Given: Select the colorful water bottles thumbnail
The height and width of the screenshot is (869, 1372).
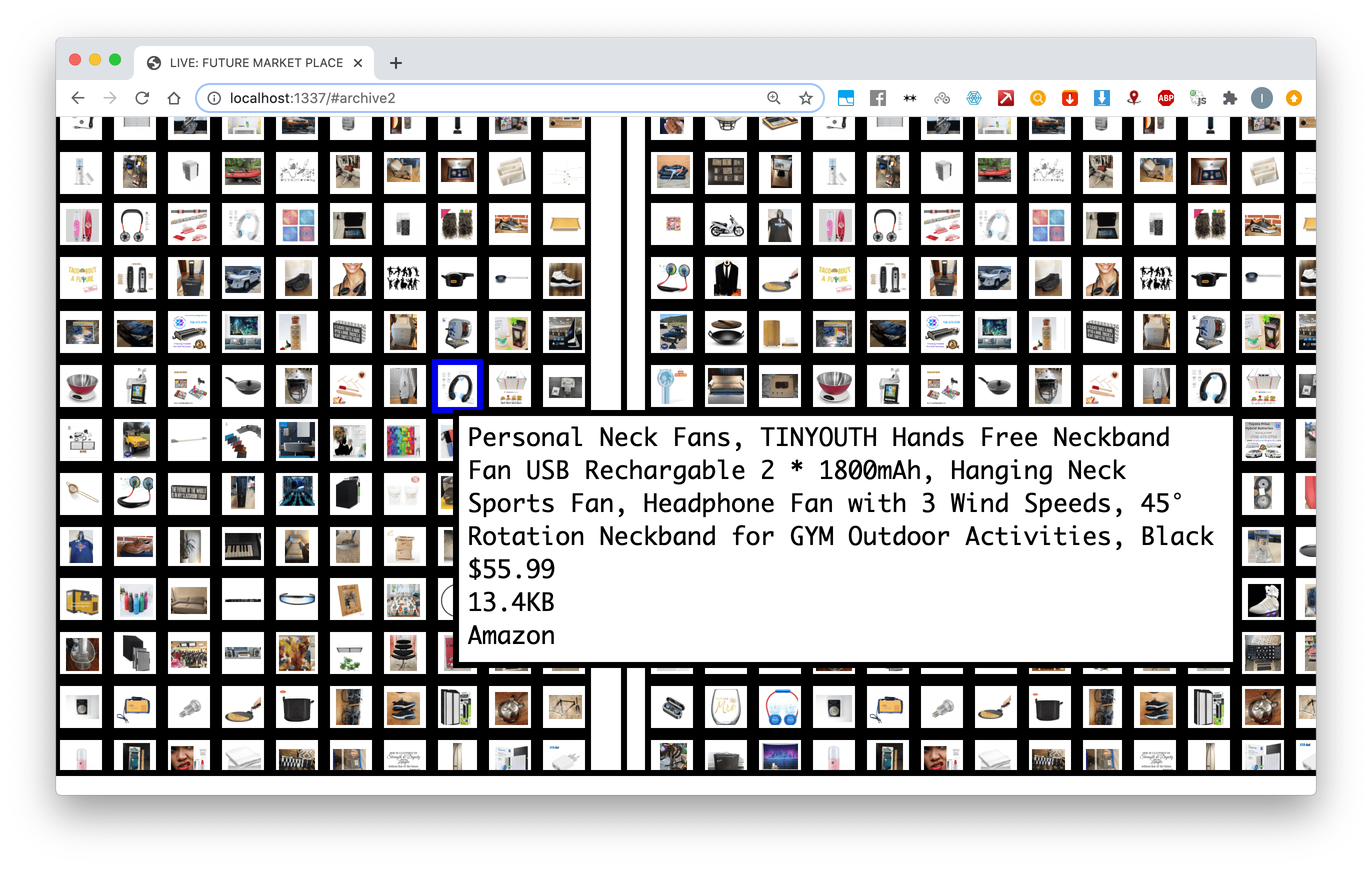Looking at the screenshot, I should 135,599.
